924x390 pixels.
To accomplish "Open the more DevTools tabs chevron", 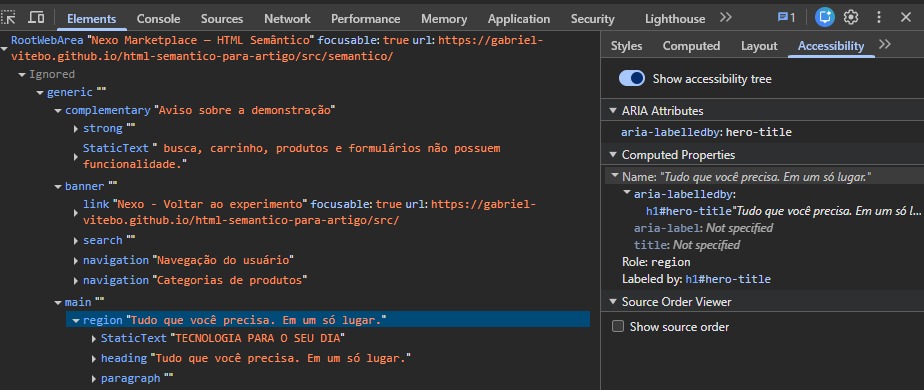I will pyautogui.click(x=726, y=18).
